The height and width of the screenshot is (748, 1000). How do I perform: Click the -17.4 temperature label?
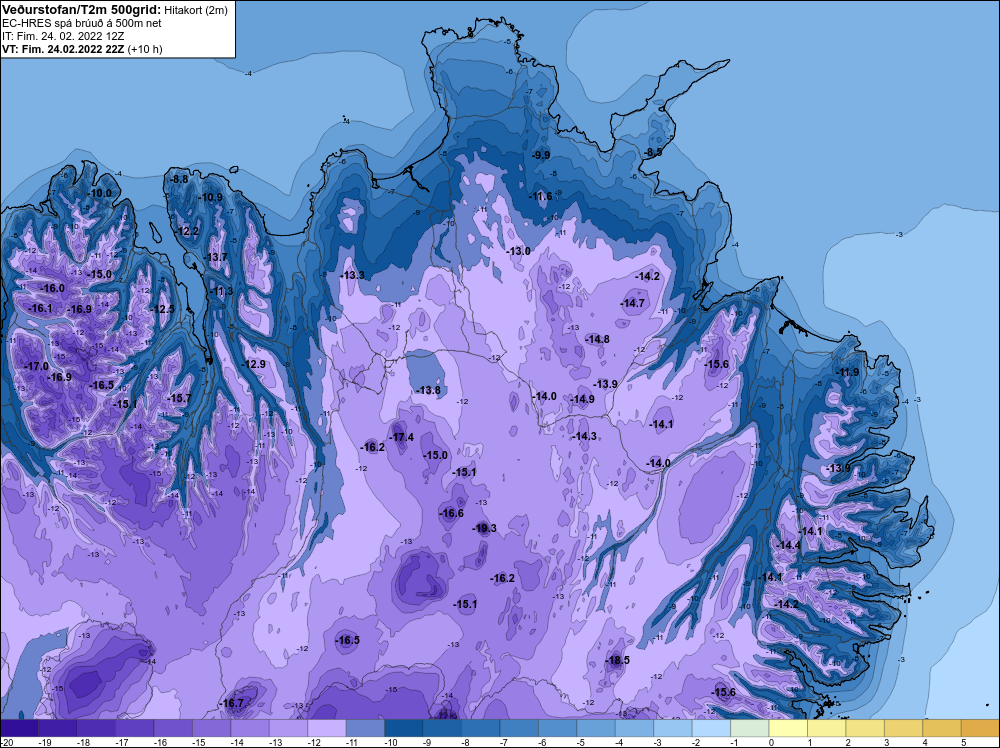402,437
